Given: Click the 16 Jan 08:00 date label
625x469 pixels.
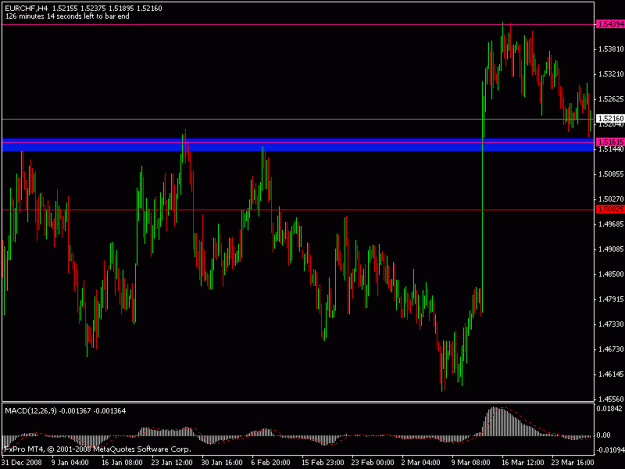Looking at the screenshot, I should tap(122, 462).
